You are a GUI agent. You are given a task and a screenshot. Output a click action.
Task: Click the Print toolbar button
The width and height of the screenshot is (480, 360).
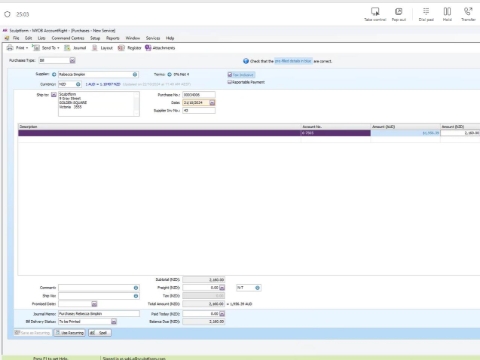click(17, 48)
